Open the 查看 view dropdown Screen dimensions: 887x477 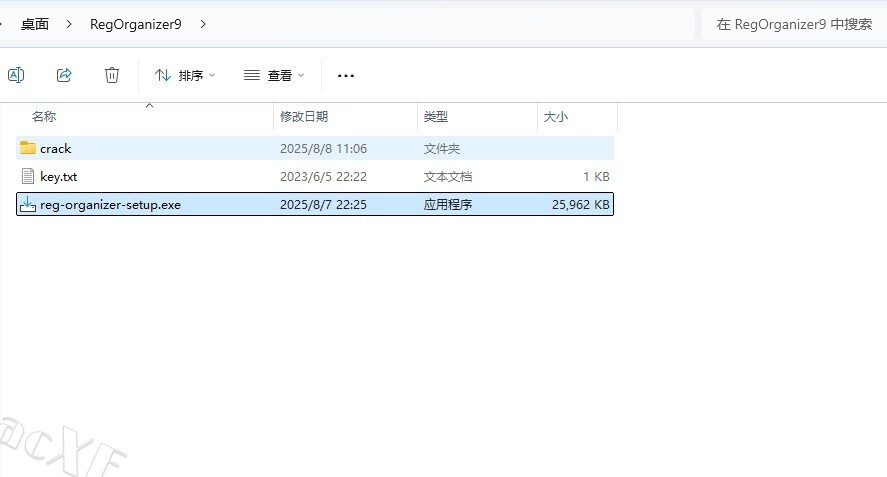[274, 75]
